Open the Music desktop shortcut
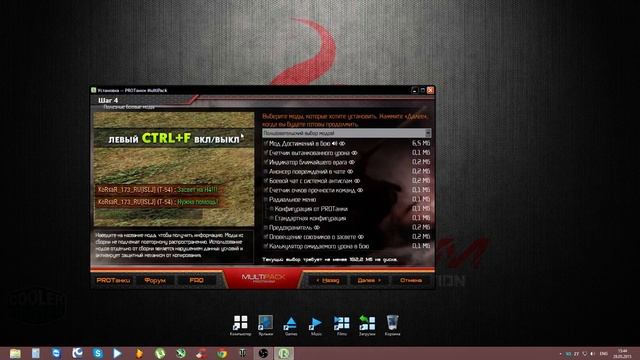Image resolution: width=640 pixels, height=360 pixels. coord(316,325)
